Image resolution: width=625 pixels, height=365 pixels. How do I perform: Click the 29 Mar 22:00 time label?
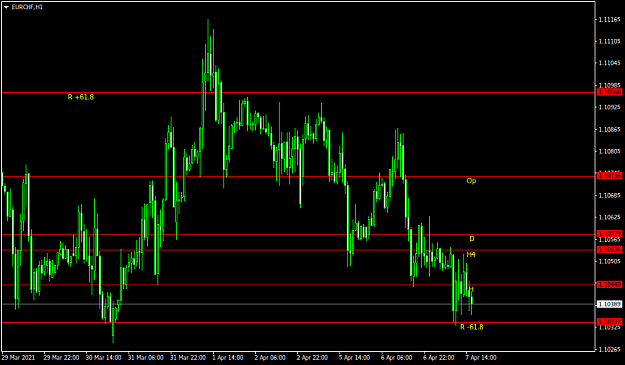coord(61,358)
